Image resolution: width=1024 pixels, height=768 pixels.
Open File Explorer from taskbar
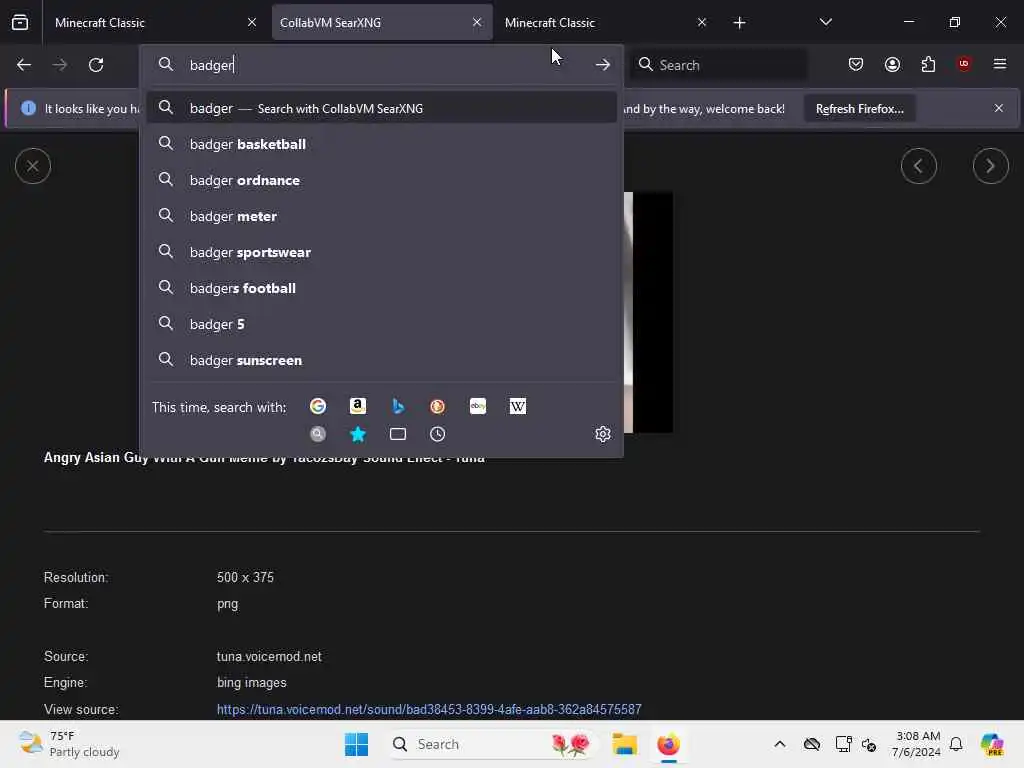pos(624,744)
